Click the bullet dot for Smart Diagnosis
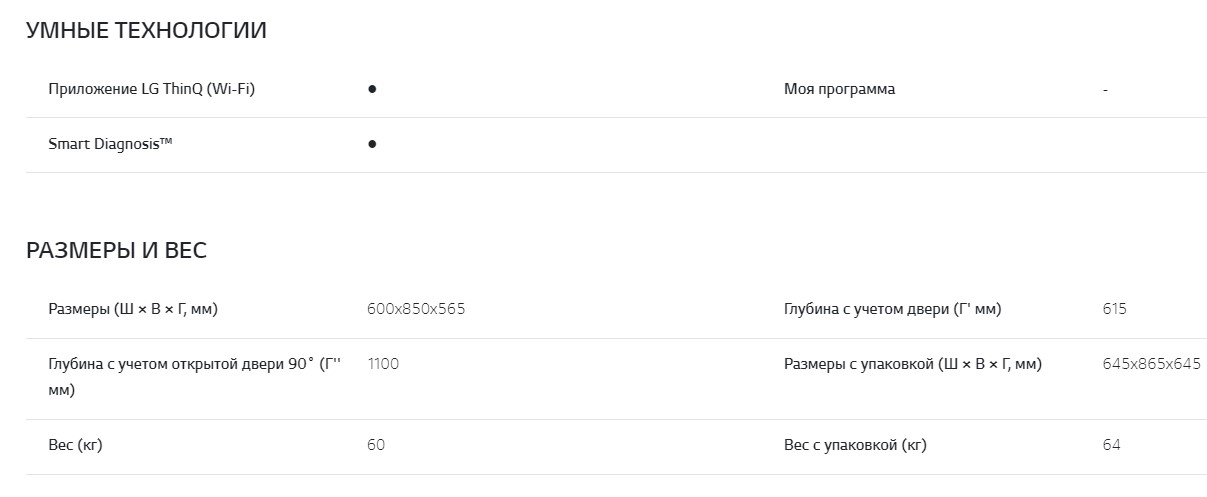Image resolution: width=1207 pixels, height=497 pixels. coord(372,144)
